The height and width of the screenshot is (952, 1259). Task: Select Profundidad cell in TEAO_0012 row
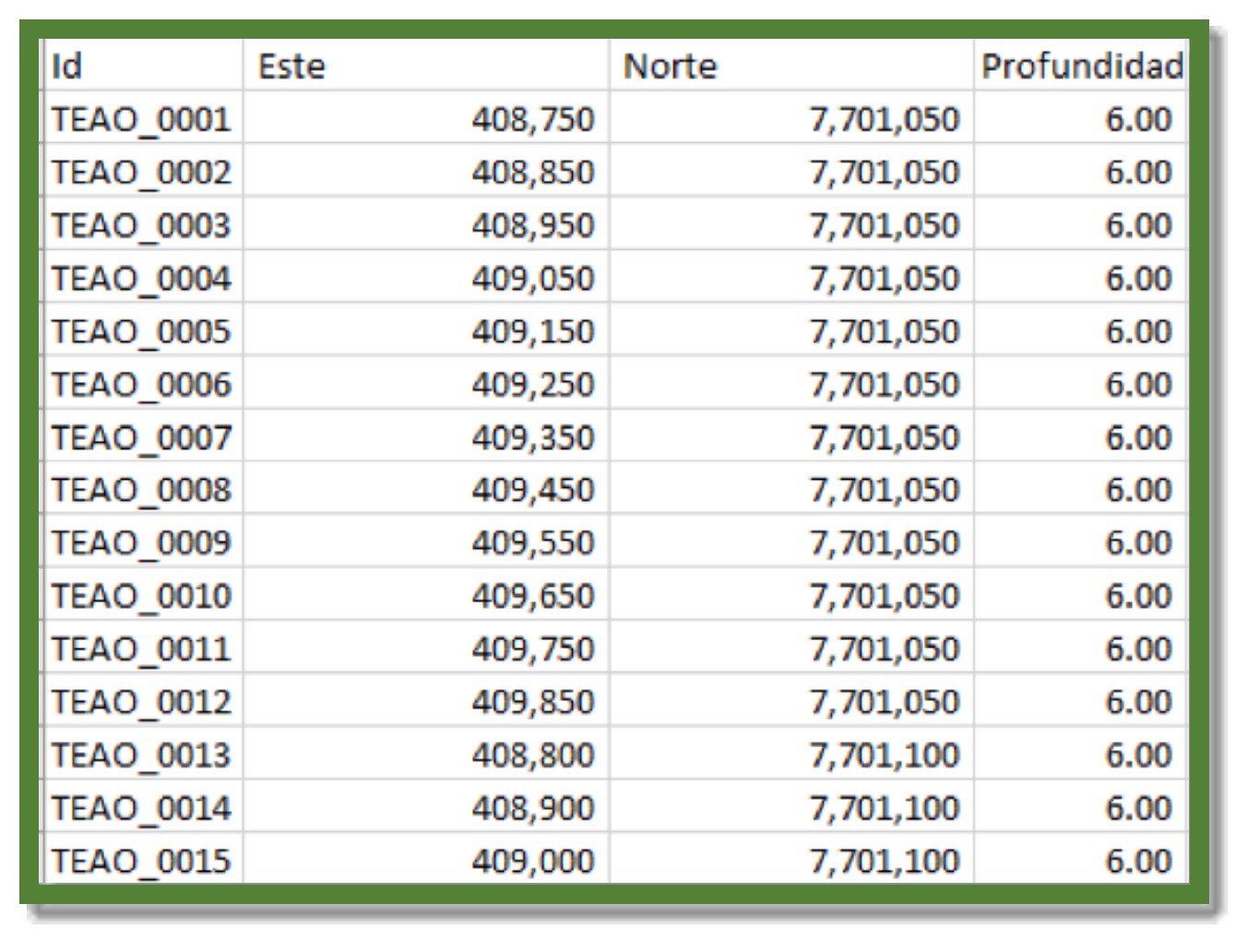pos(1138,703)
